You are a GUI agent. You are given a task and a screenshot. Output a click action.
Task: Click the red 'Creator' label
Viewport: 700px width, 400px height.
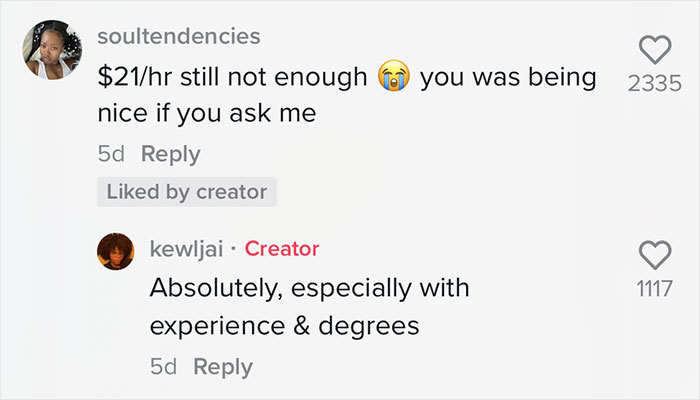point(282,248)
